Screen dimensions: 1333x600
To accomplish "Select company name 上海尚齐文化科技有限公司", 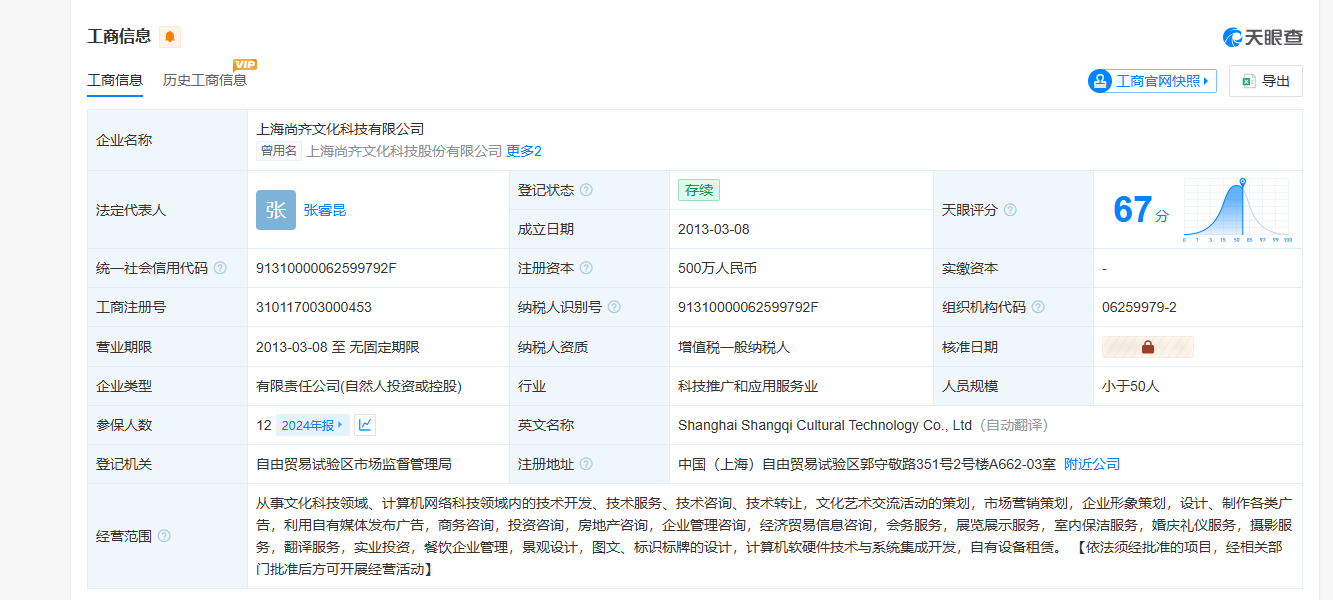I will (340, 129).
